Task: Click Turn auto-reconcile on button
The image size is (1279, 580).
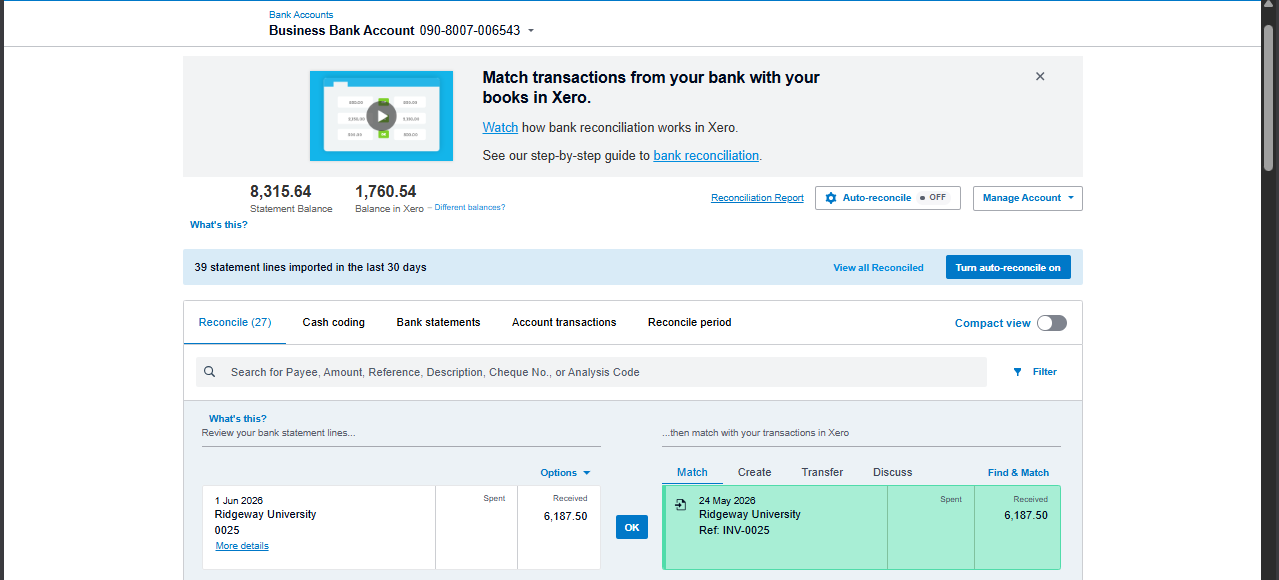Action: pyautogui.click(x=1008, y=268)
